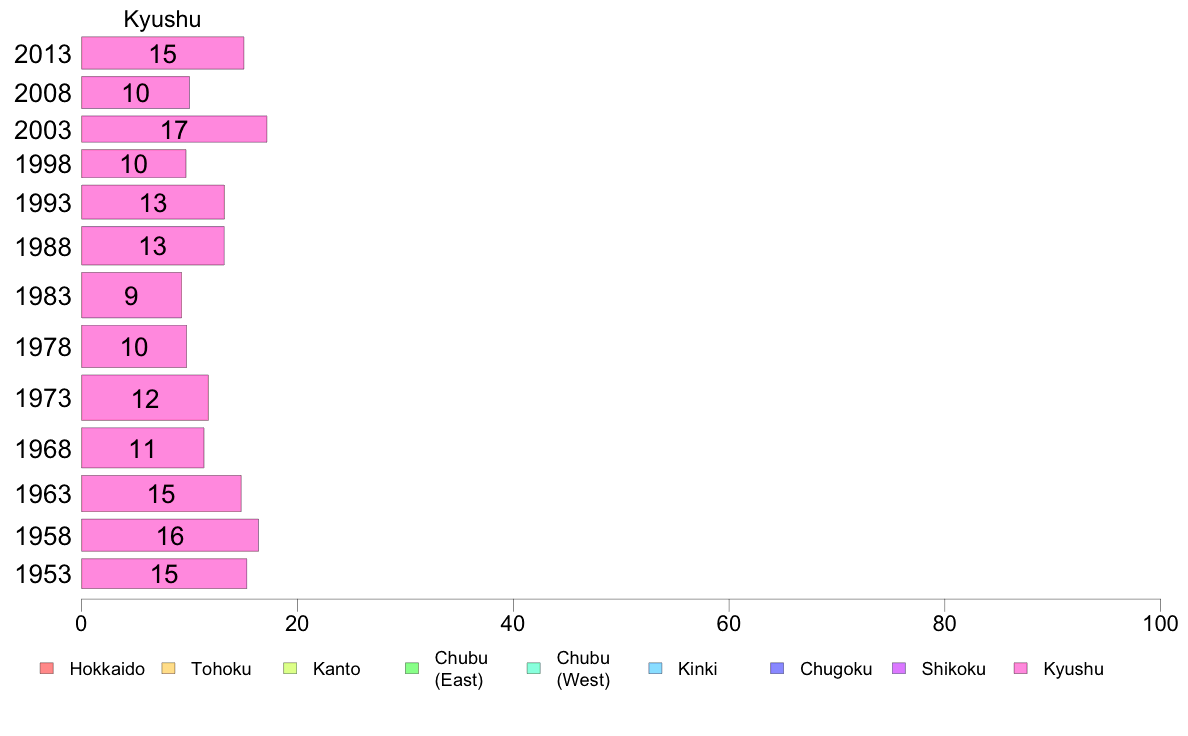The width and height of the screenshot is (1188, 736).
Task: Click the 1958 bar with value 16
Action: (x=170, y=535)
